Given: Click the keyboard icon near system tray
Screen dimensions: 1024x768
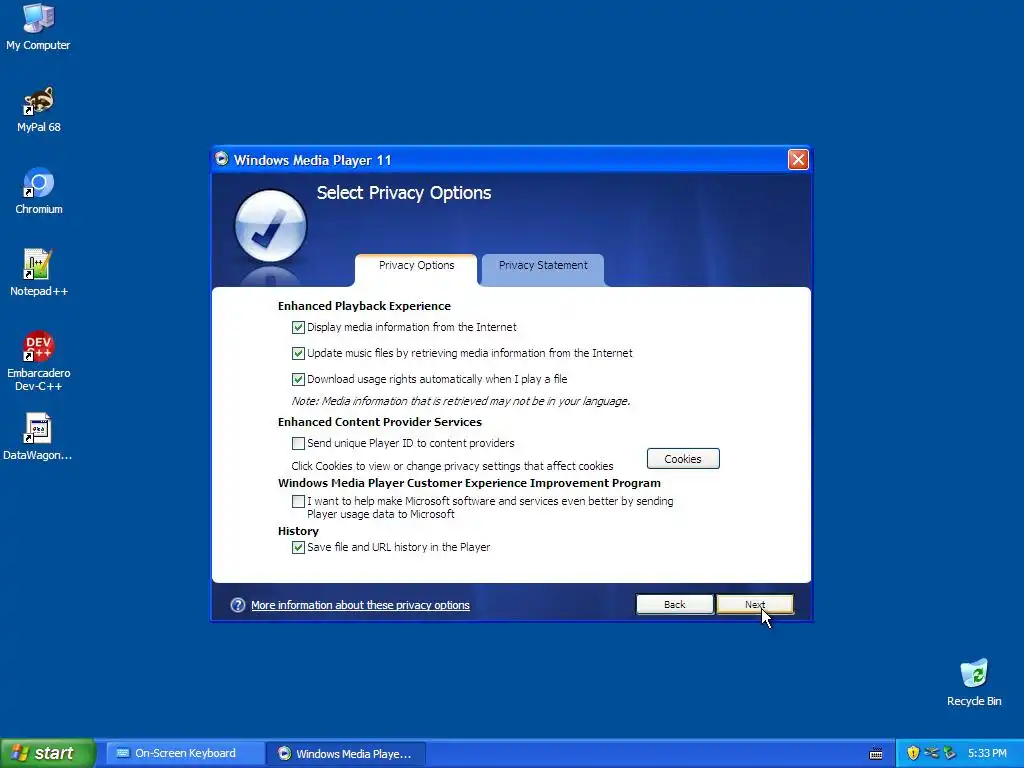Looking at the screenshot, I should [876, 754].
